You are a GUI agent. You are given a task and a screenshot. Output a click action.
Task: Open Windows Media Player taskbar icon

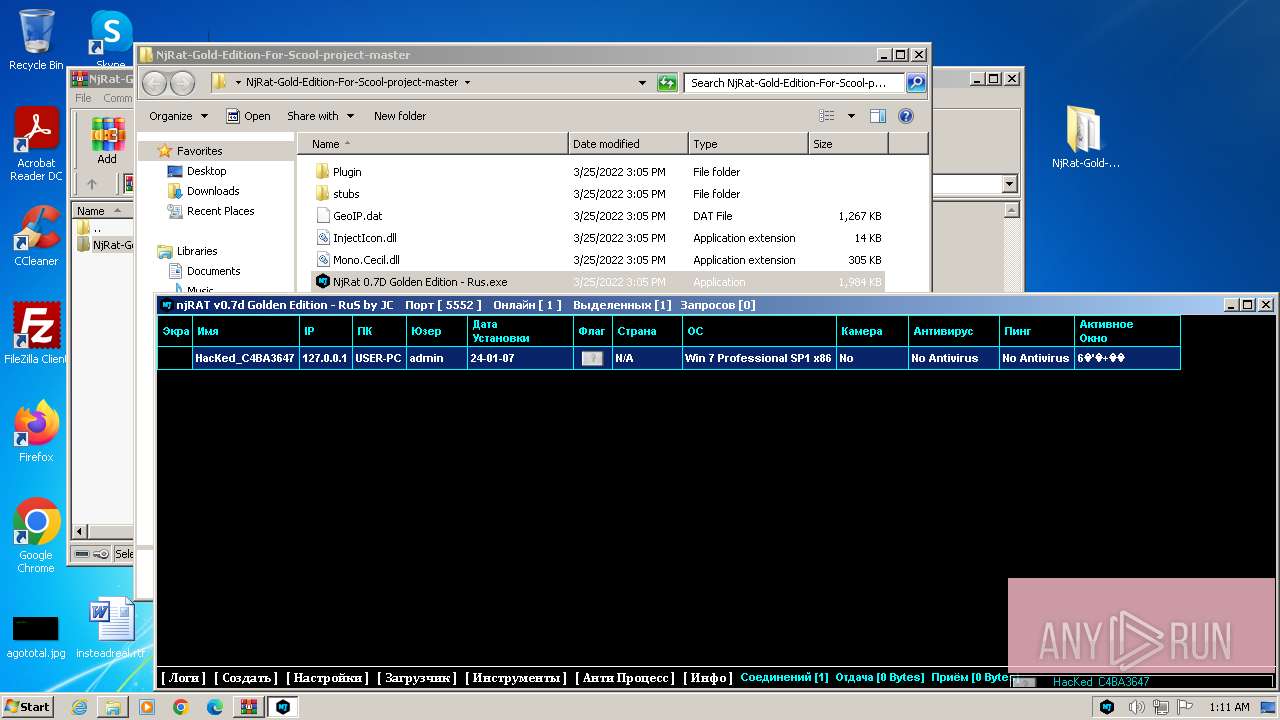click(147, 707)
